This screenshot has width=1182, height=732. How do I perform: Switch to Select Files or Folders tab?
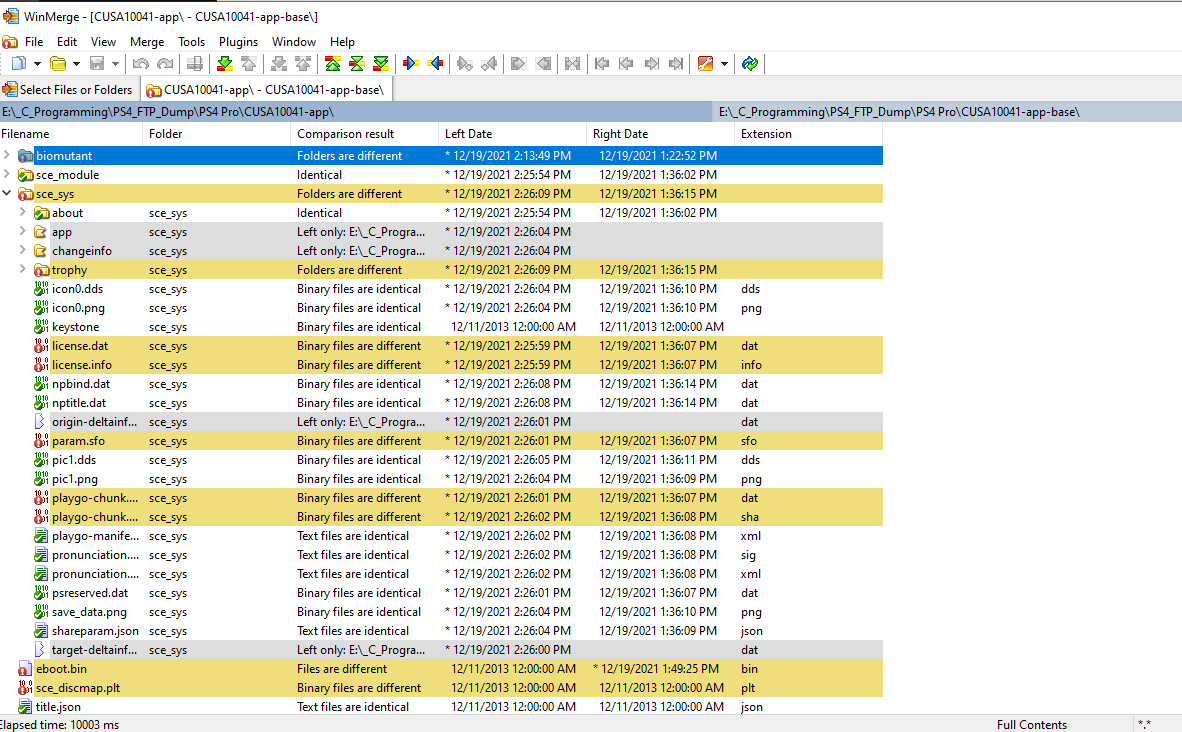coord(69,90)
